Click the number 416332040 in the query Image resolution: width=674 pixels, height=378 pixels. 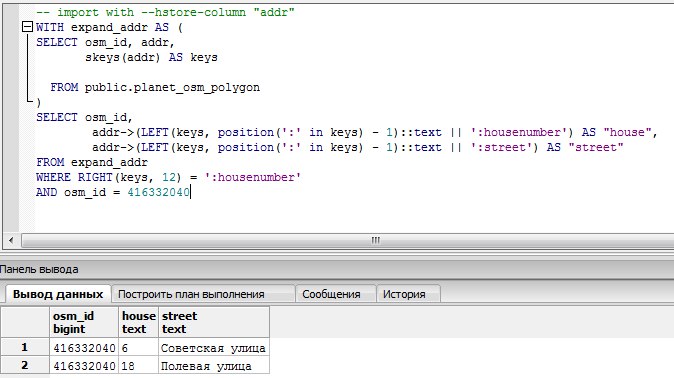(159, 192)
